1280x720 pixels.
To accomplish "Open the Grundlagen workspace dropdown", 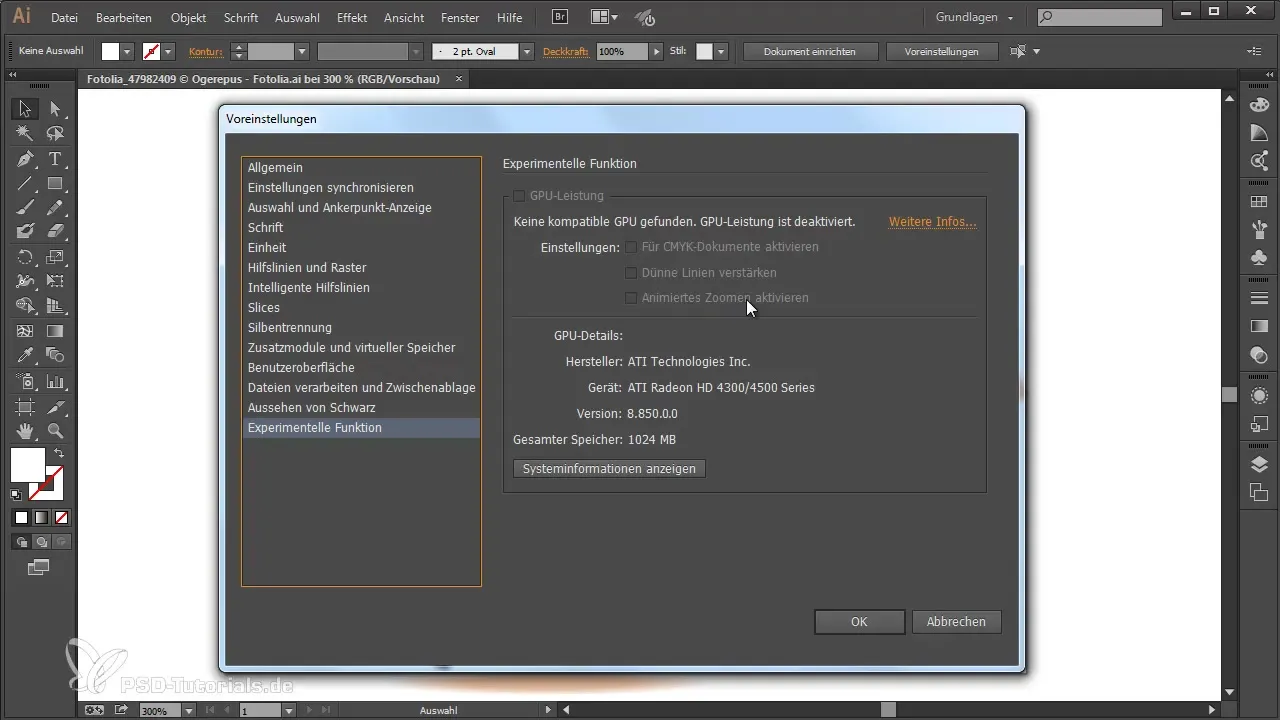I will pos(974,17).
